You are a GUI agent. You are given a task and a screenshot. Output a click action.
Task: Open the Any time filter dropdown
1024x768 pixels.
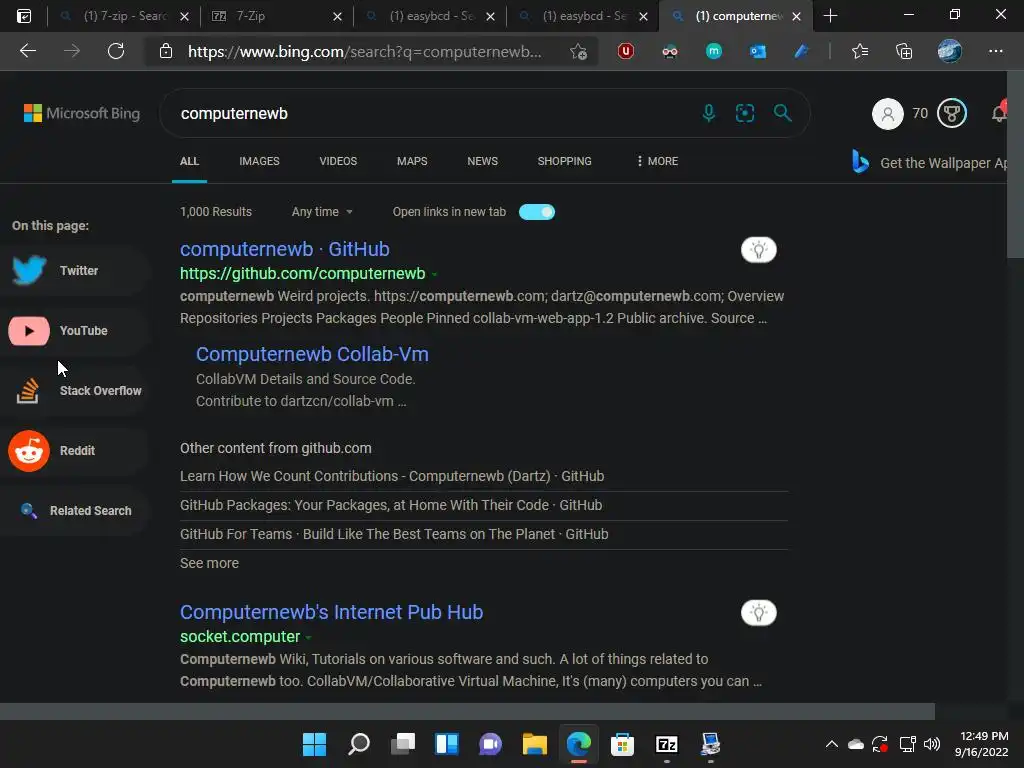point(322,212)
